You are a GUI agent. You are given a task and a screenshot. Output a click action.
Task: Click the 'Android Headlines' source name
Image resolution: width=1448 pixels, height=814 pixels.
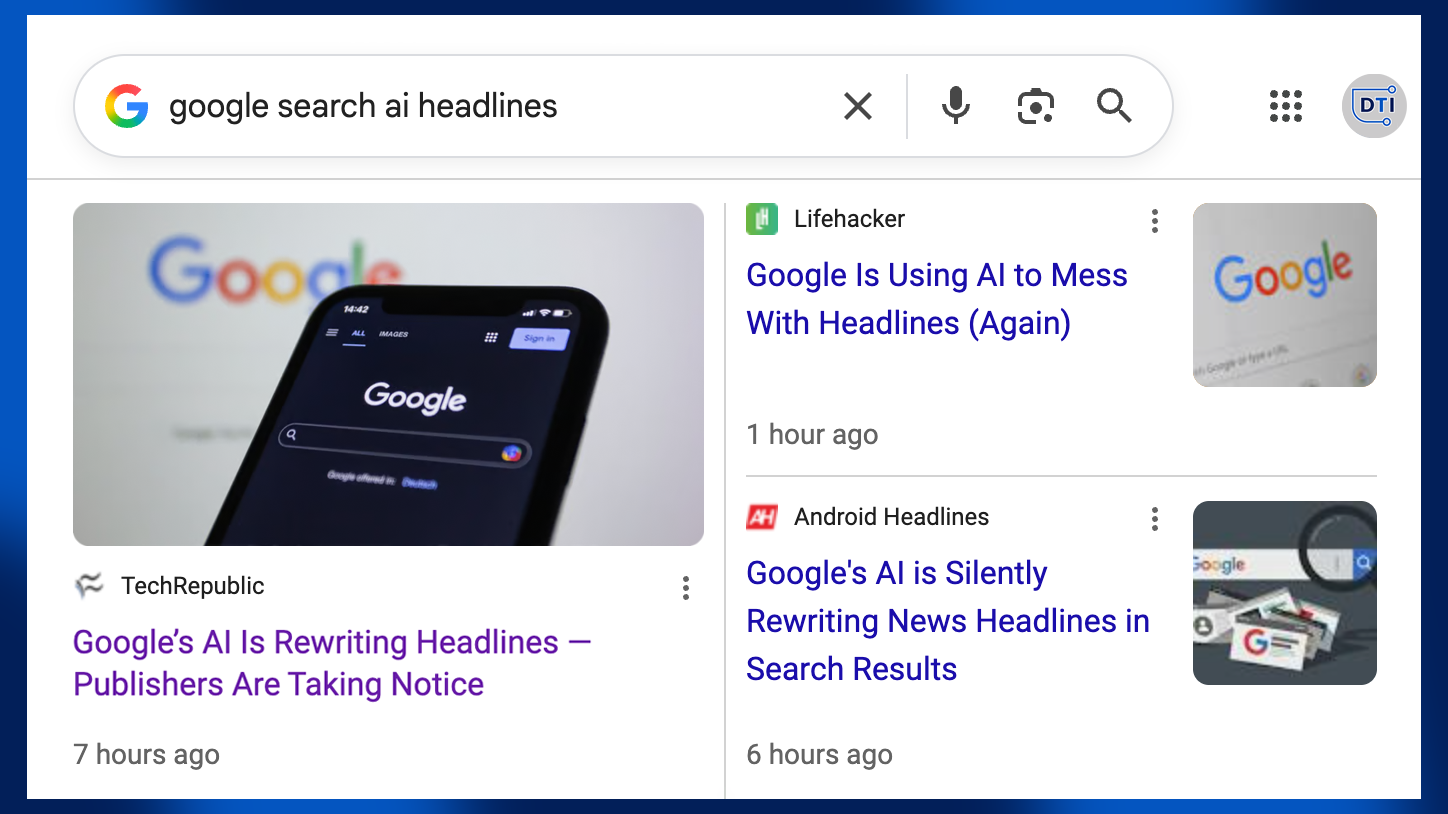click(x=892, y=517)
